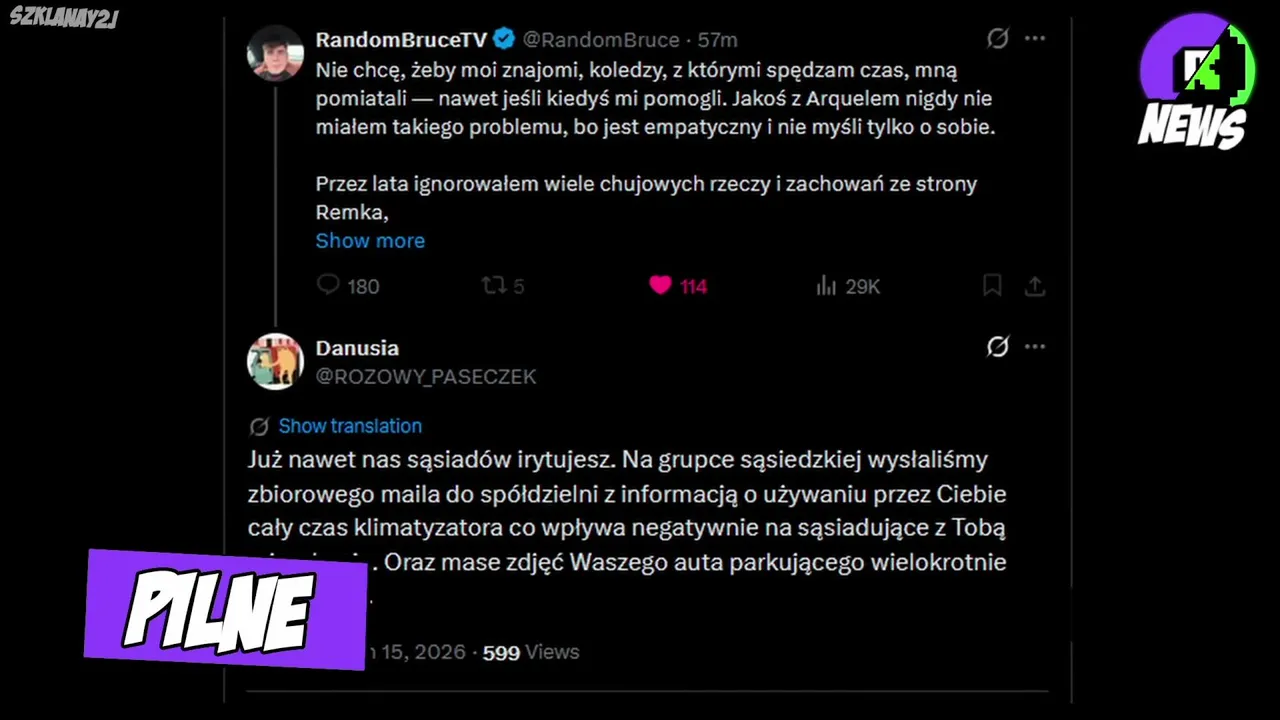Open three-dot menu on Danusia's reply
This screenshot has width=1280, height=720.
(x=1035, y=347)
